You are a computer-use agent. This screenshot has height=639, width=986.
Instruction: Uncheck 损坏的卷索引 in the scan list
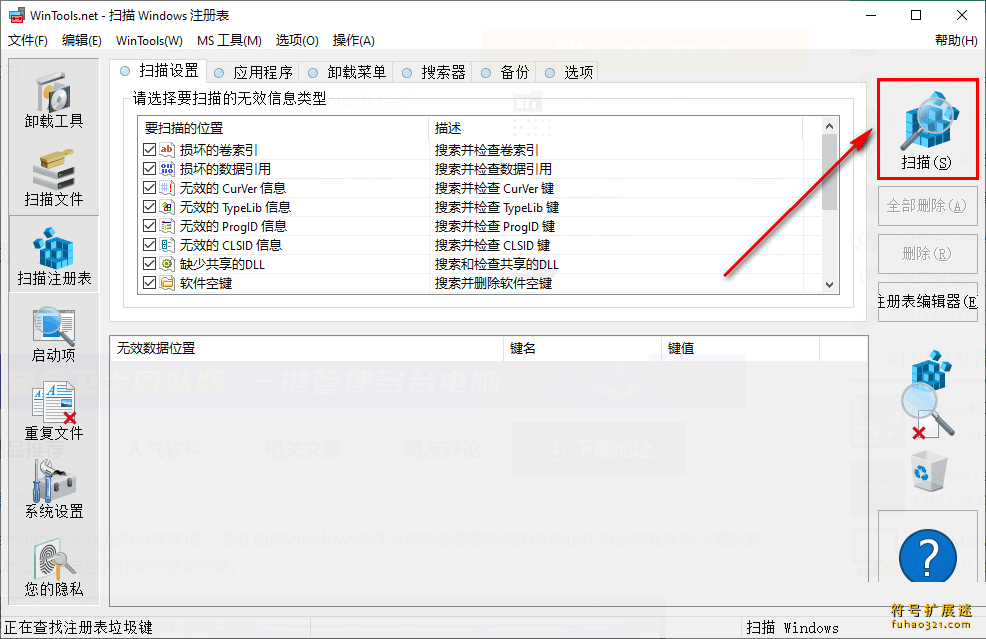(x=146, y=150)
